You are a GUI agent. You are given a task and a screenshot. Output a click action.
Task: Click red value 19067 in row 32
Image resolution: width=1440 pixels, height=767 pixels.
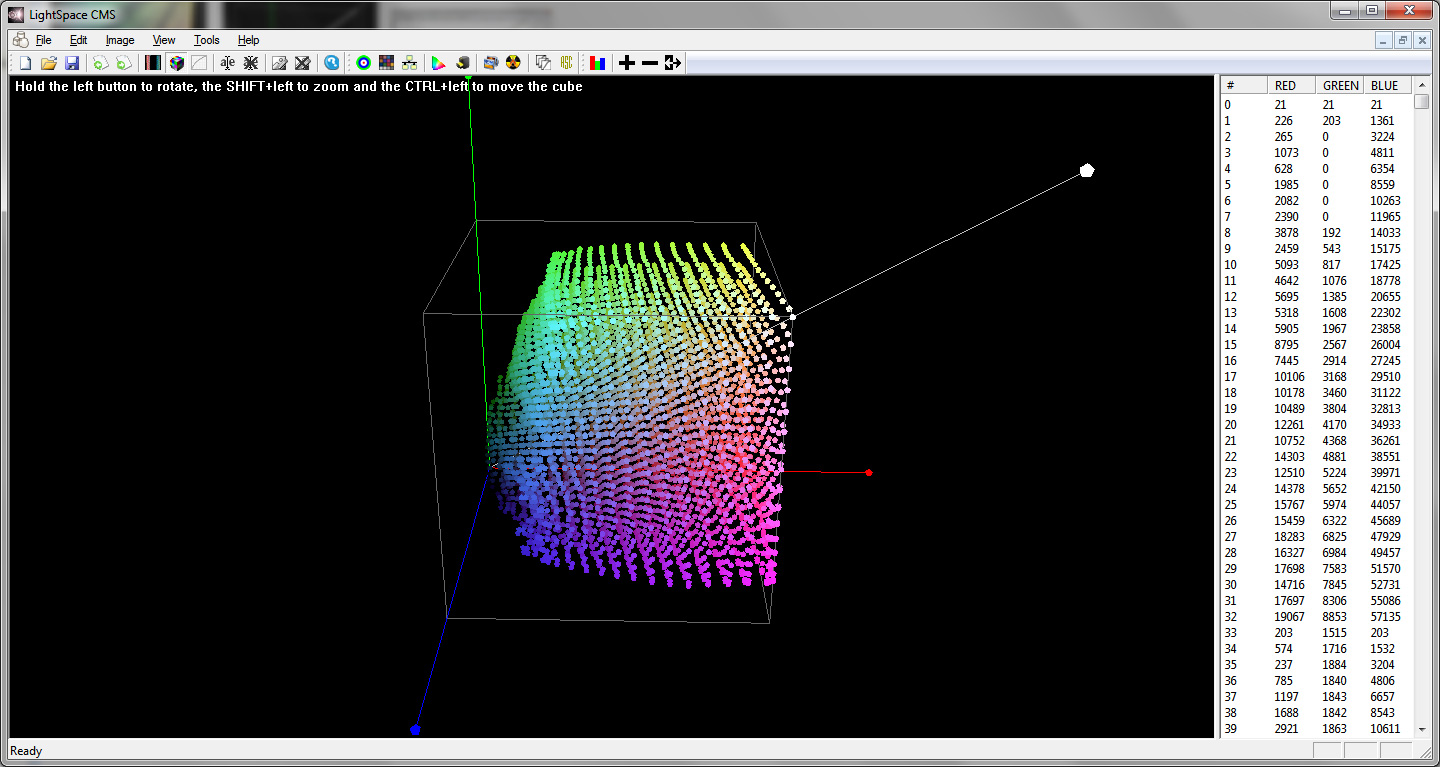click(1290, 617)
